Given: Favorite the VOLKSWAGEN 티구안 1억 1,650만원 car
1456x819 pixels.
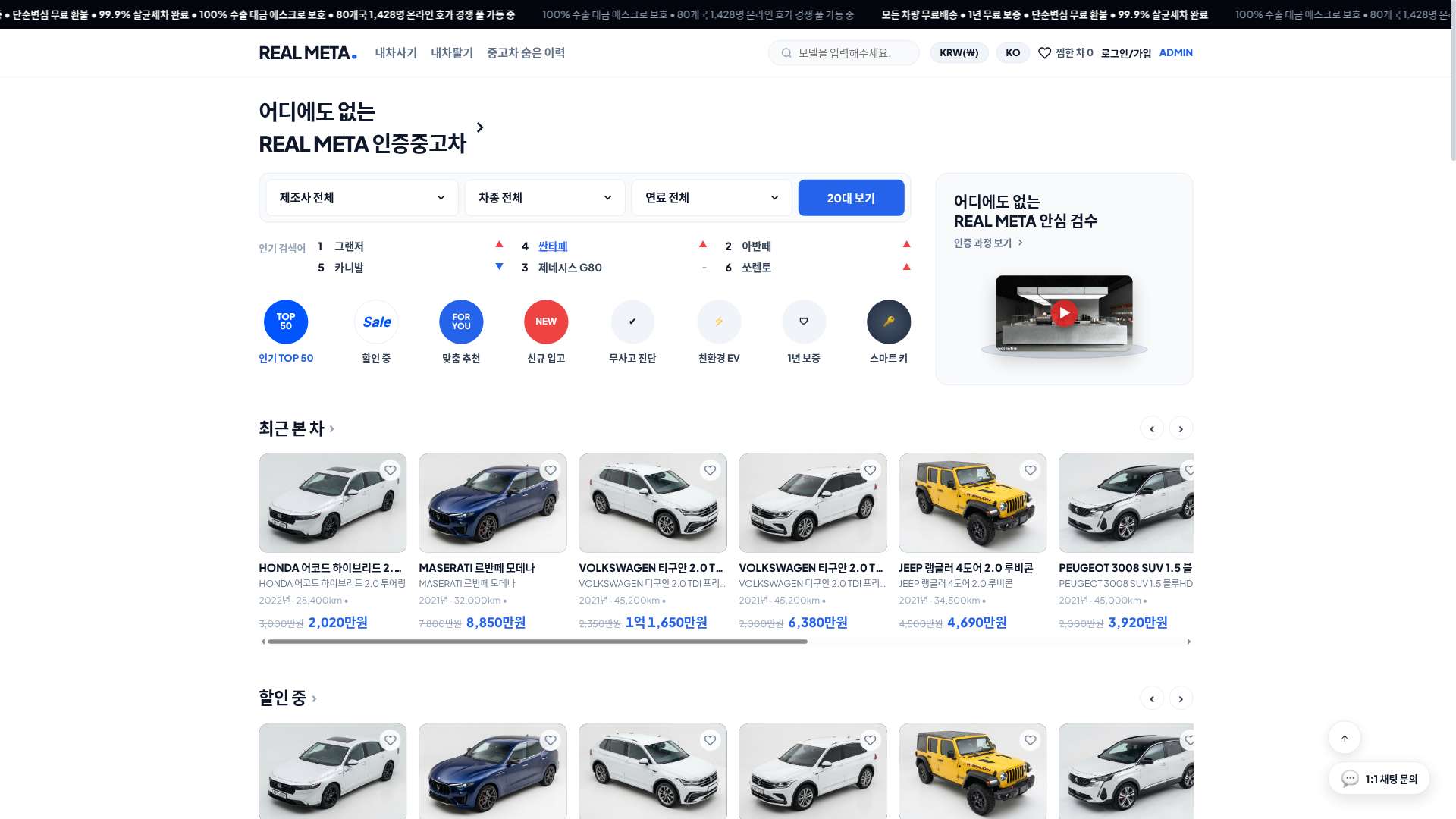Looking at the screenshot, I should click(711, 470).
